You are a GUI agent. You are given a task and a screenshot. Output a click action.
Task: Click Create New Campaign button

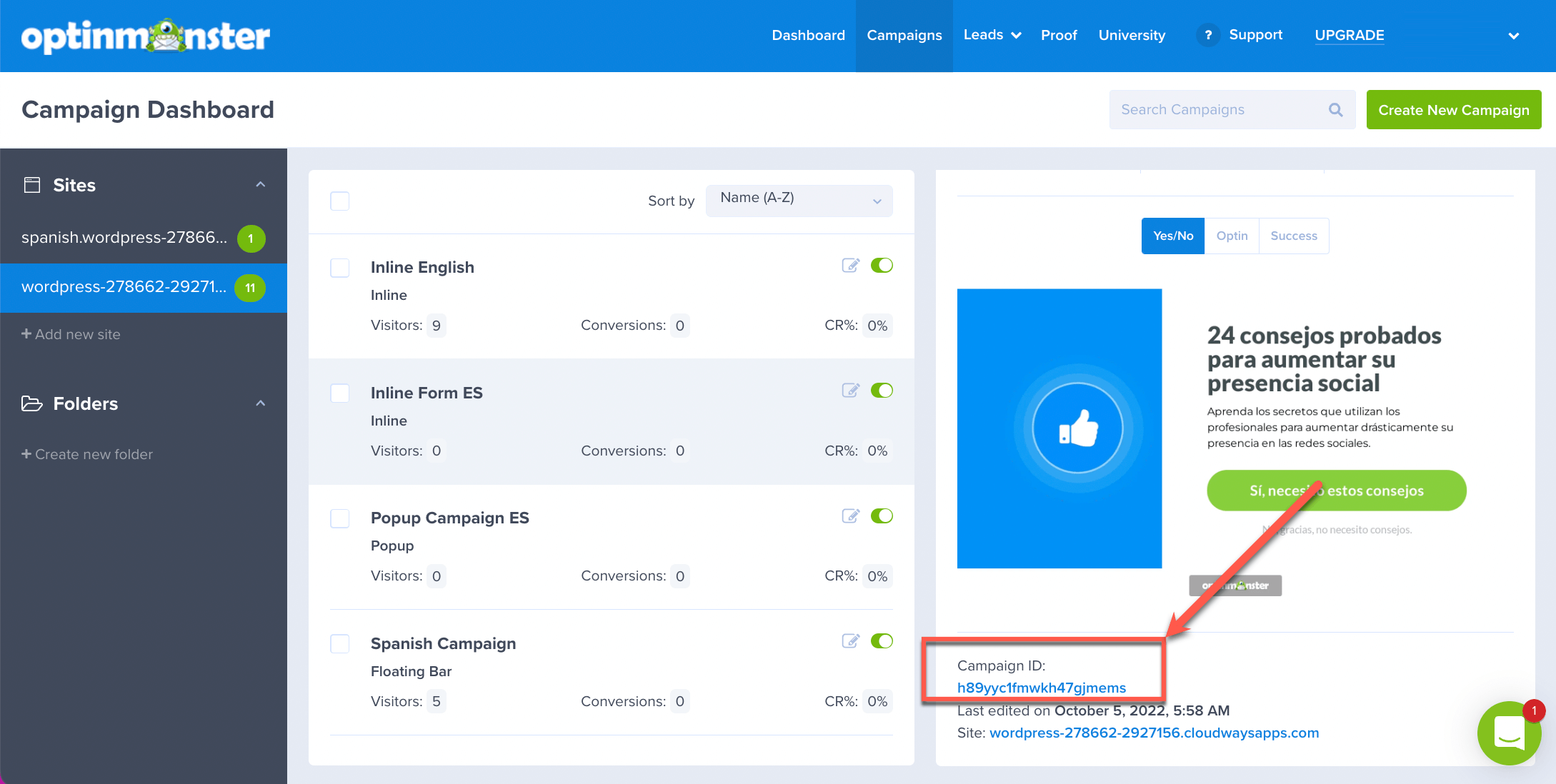coord(1453,110)
